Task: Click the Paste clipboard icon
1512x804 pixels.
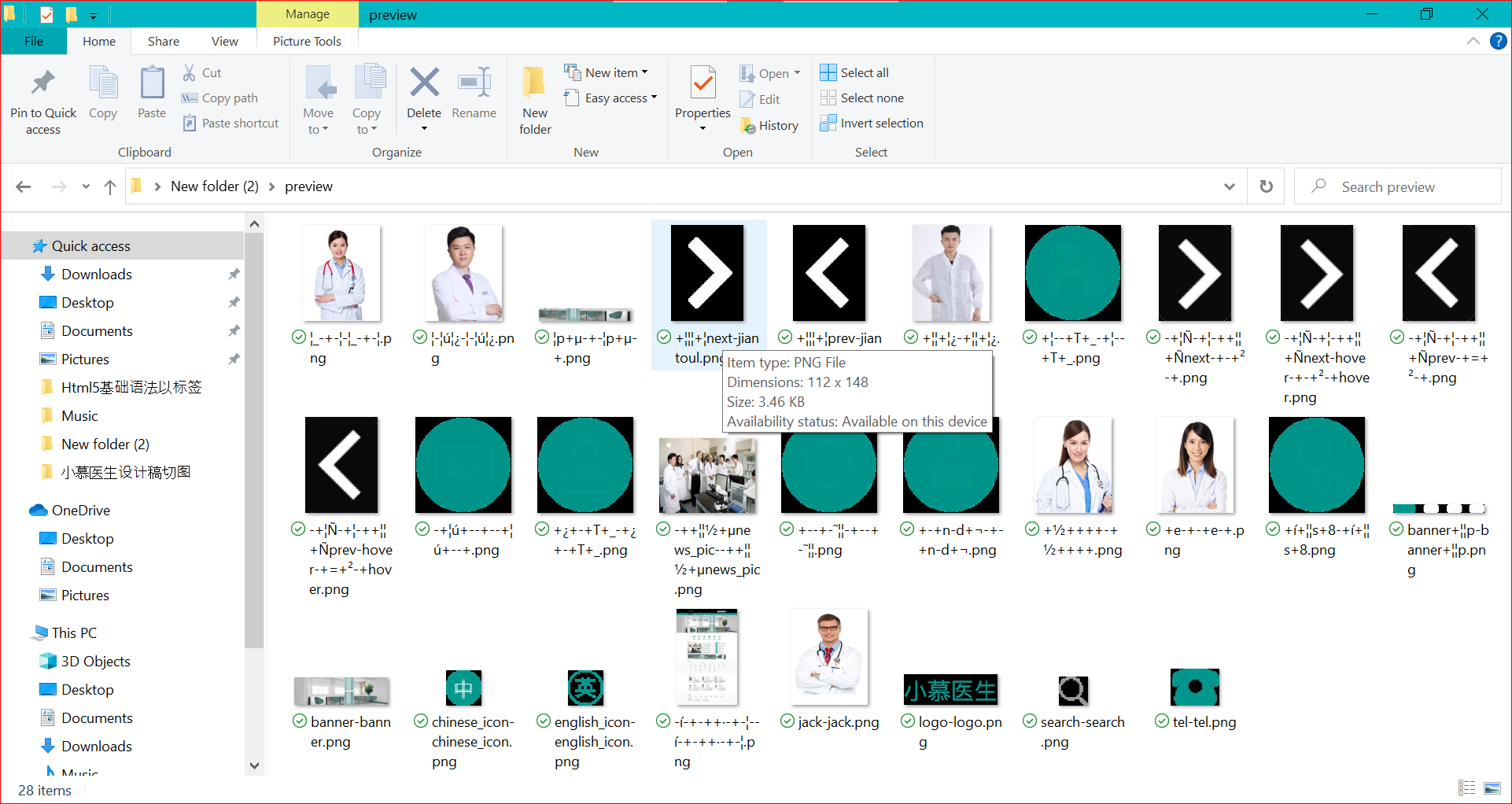Action: tap(152, 83)
